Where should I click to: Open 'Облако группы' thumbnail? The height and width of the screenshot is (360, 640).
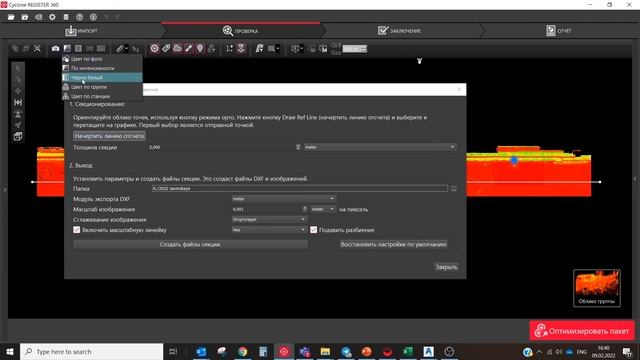(x=597, y=288)
